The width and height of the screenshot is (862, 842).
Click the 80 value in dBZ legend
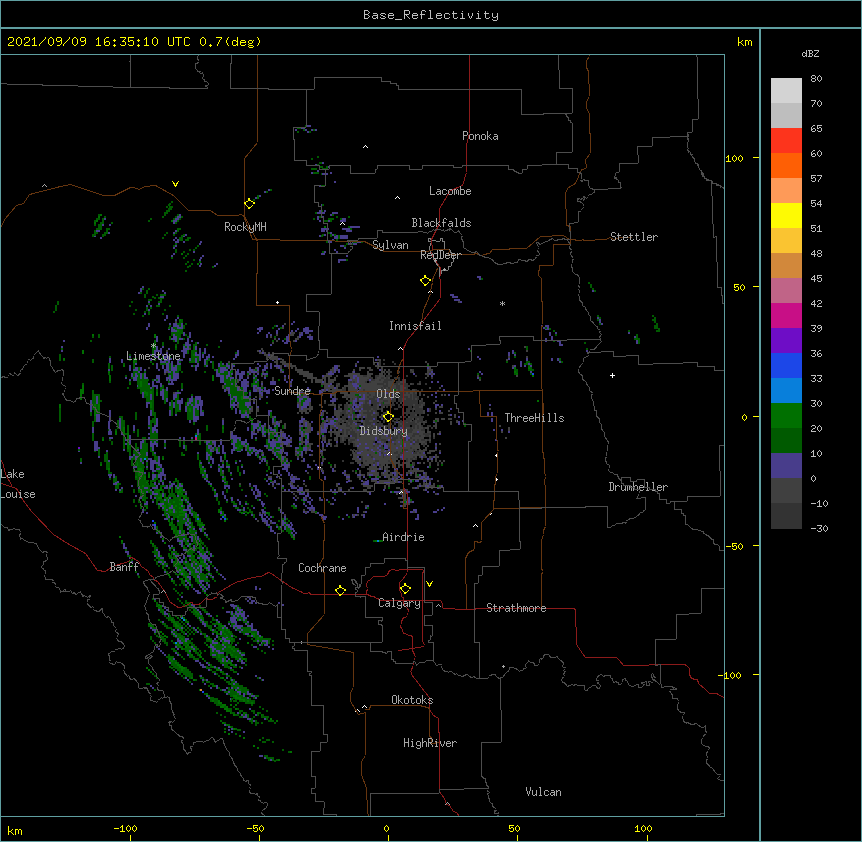(x=816, y=78)
